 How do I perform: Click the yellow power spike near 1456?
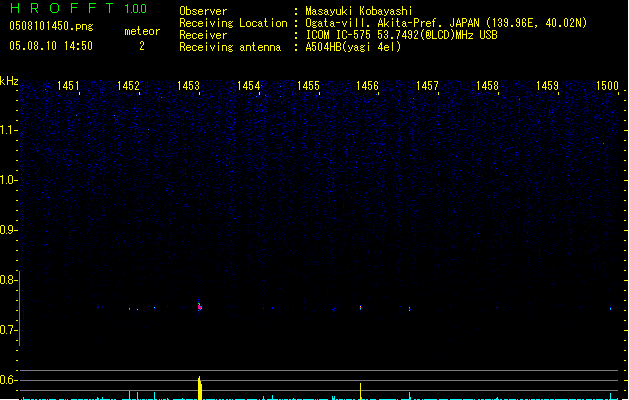pos(360,391)
